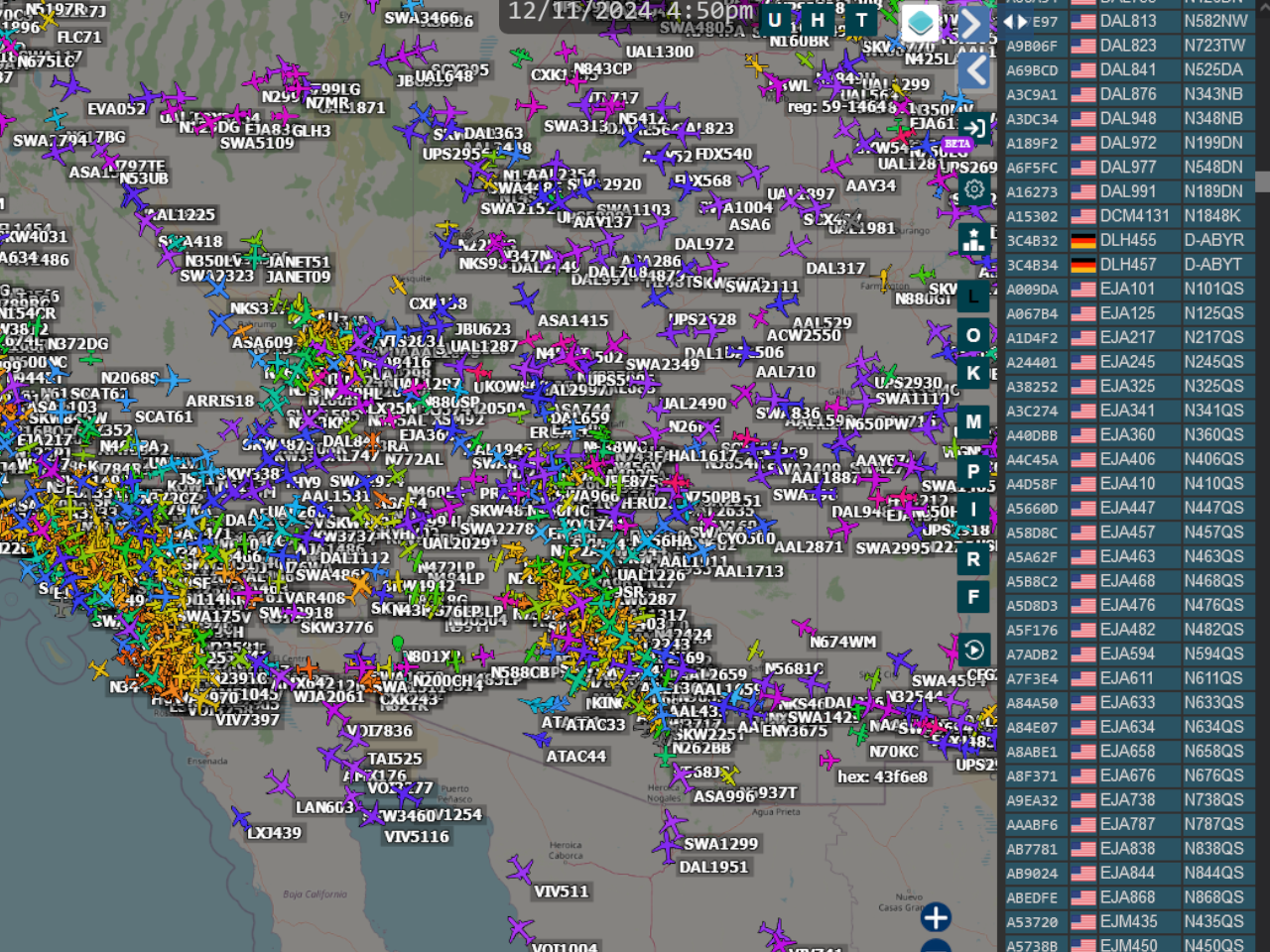Select EJA125 in the aircraft list
Image resolution: width=1270 pixels, height=952 pixels.
click(x=1128, y=313)
